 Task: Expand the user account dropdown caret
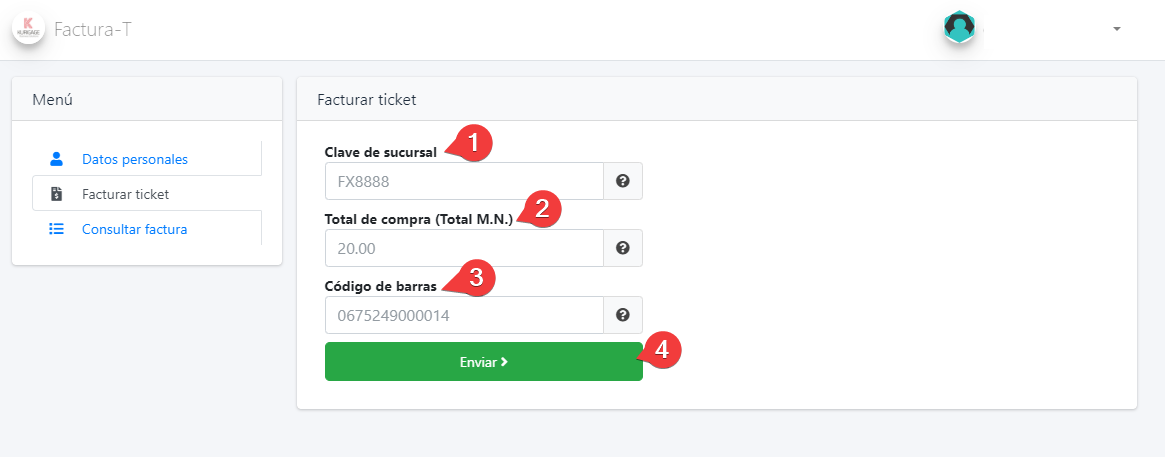[x=1116, y=29]
